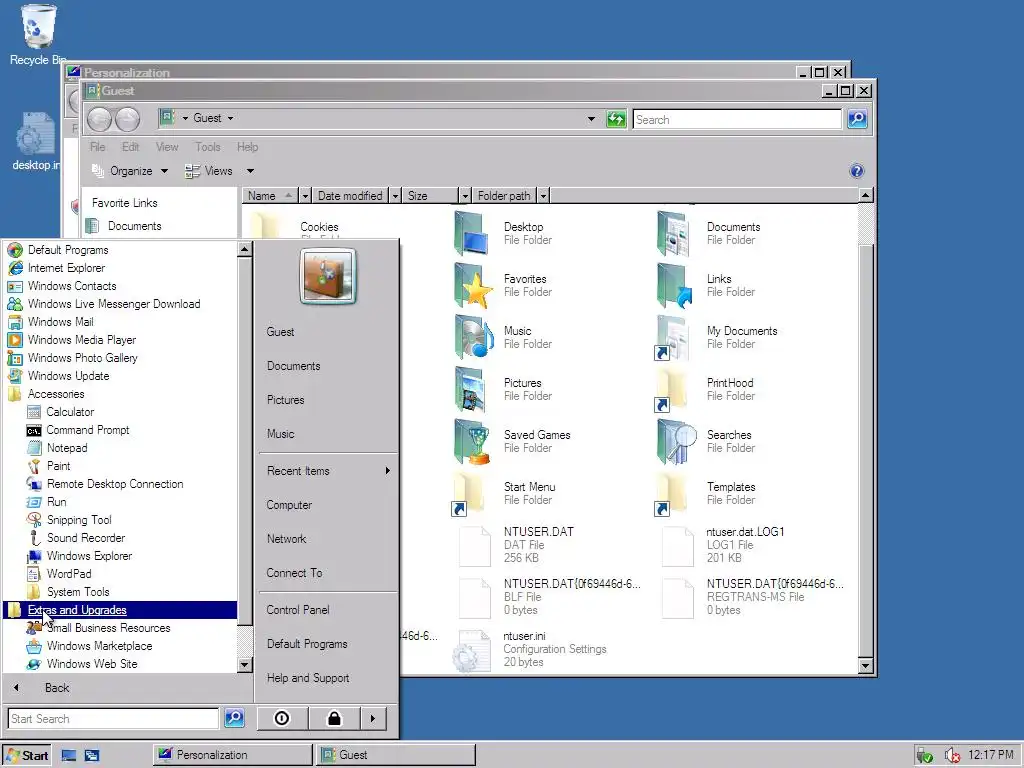This screenshot has width=1024, height=768.
Task: Open the Edit menu
Action: click(x=131, y=147)
